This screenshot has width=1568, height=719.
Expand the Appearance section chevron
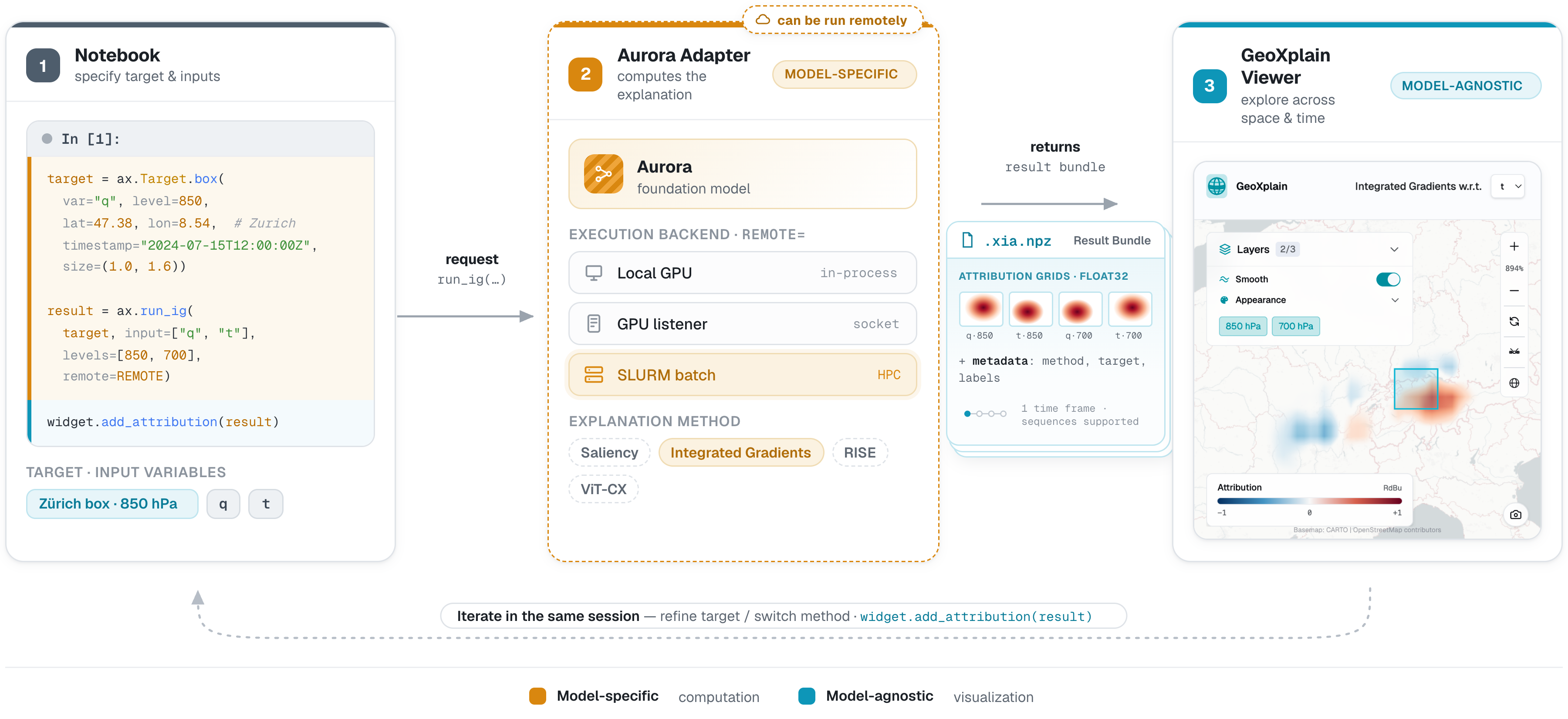[1395, 299]
